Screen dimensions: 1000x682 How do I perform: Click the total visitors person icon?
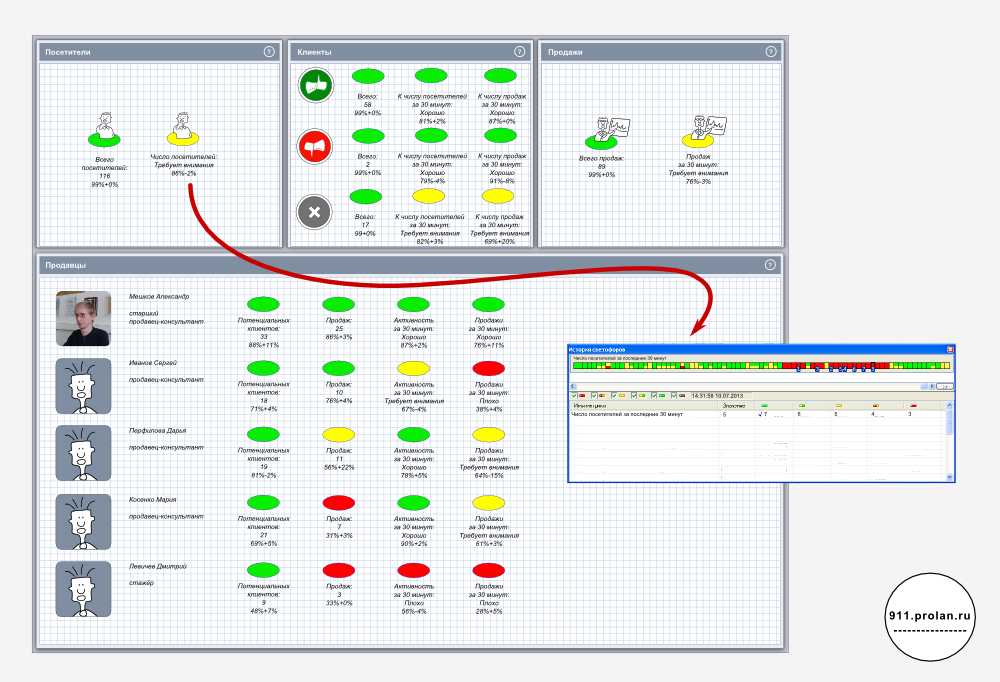(103, 129)
